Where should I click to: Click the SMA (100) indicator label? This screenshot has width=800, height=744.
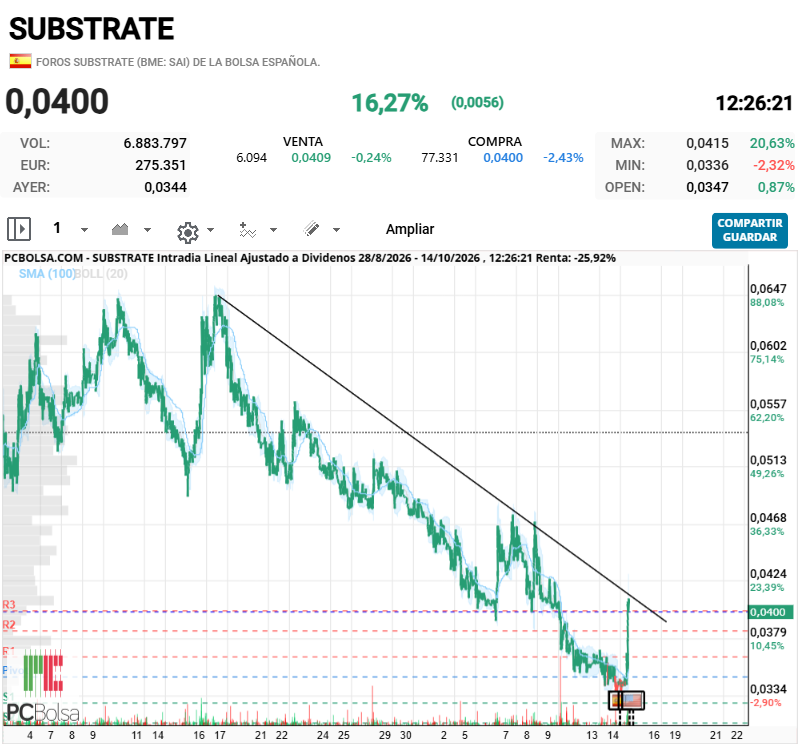[46, 274]
